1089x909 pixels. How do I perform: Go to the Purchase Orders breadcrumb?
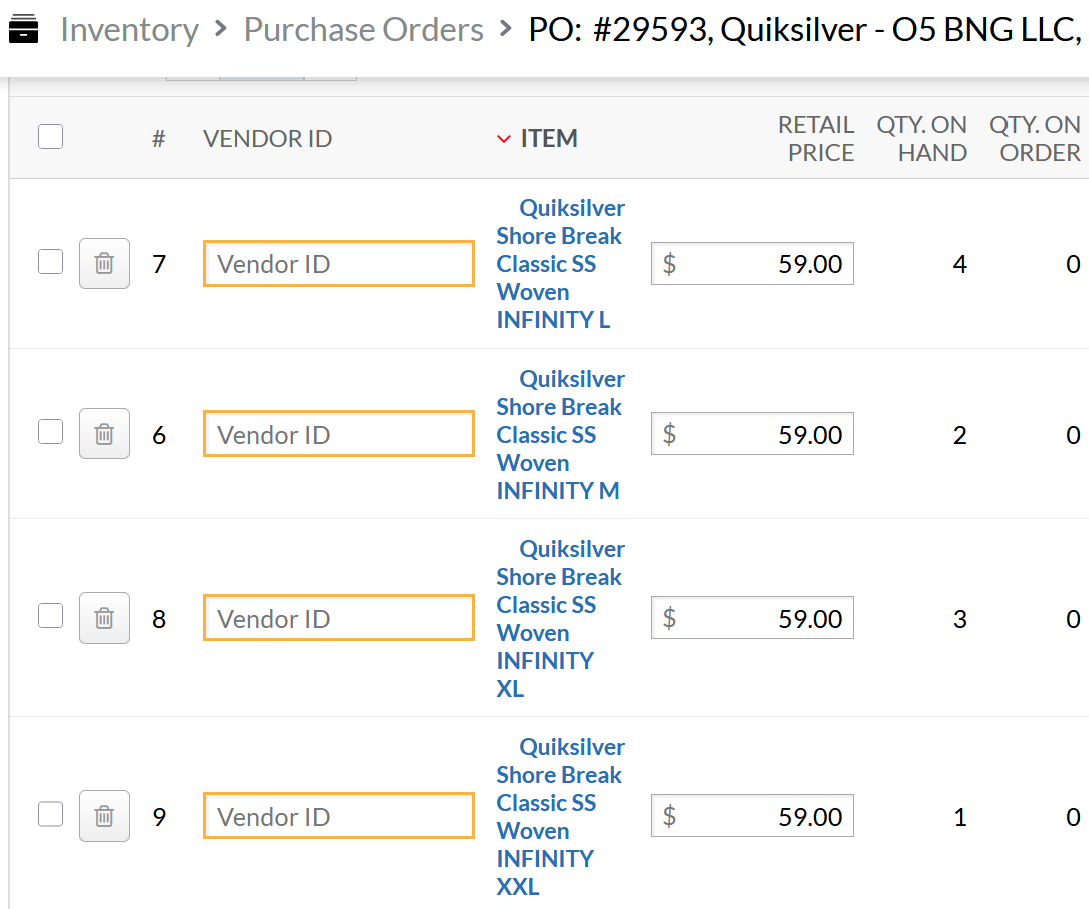(363, 29)
